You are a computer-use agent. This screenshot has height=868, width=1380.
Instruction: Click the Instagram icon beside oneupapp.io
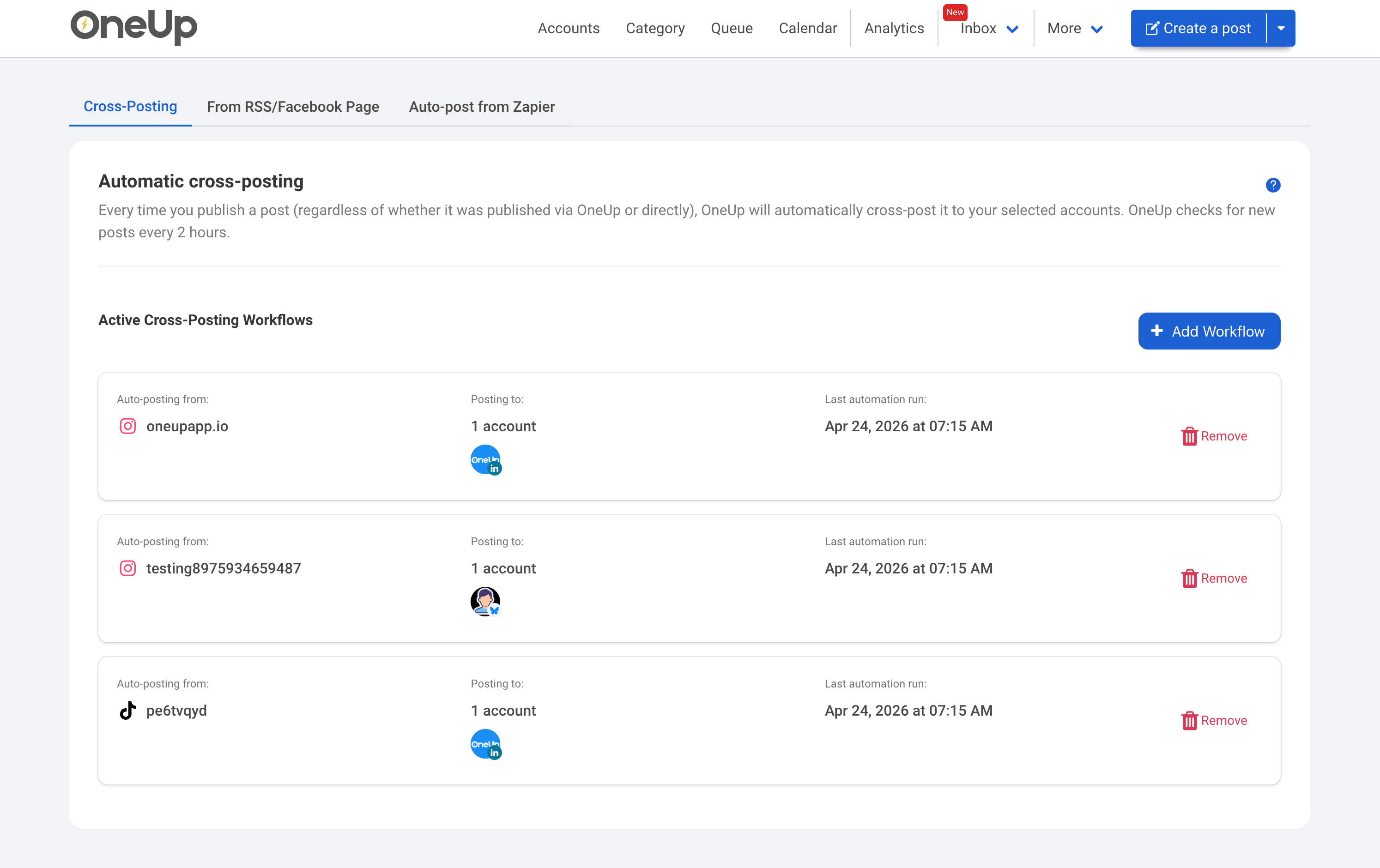pos(128,426)
